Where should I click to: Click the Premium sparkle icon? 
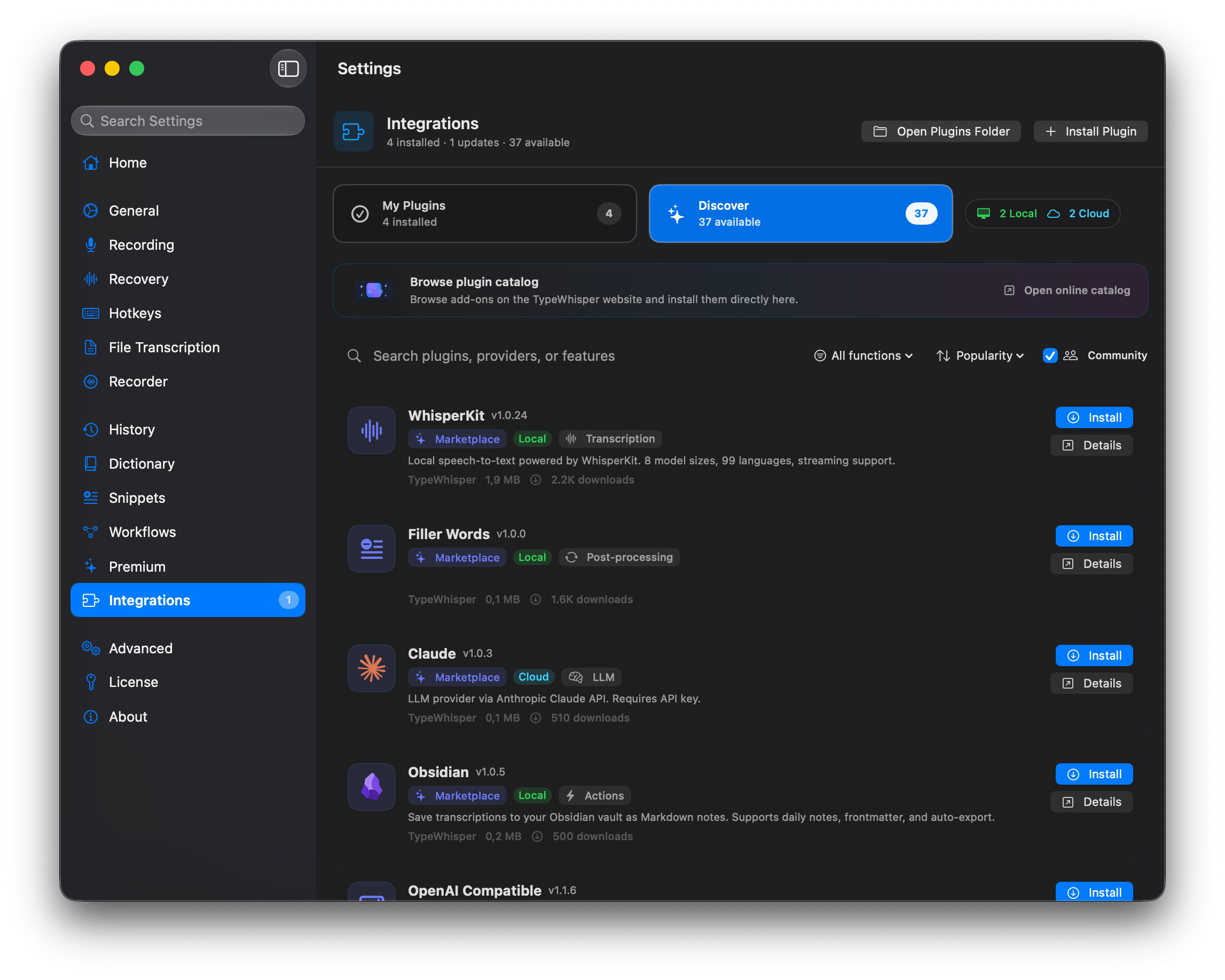point(91,566)
